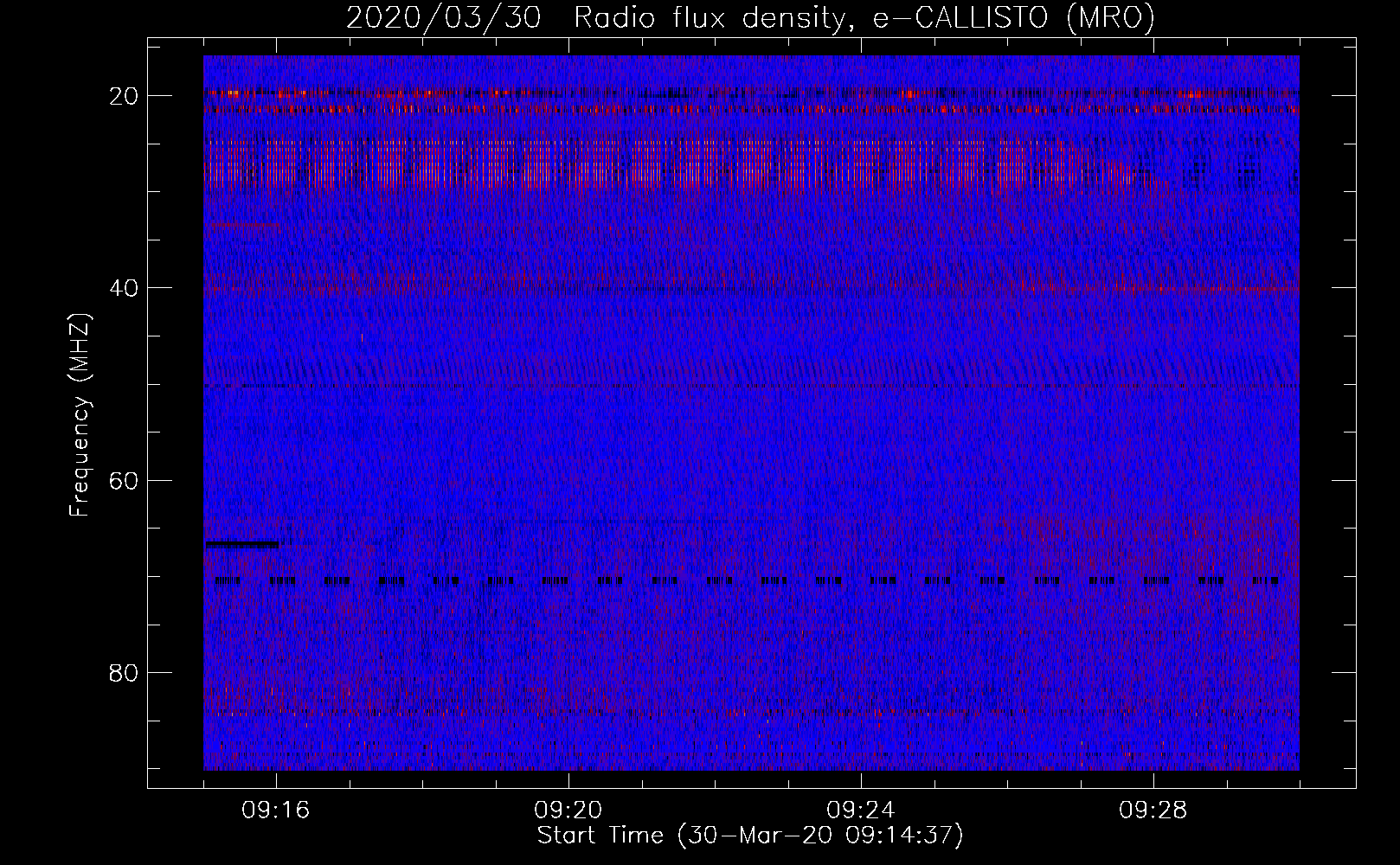The width and height of the screenshot is (1400, 865).
Task: Click the solid black bar near 67 MHz
Action: (241, 544)
